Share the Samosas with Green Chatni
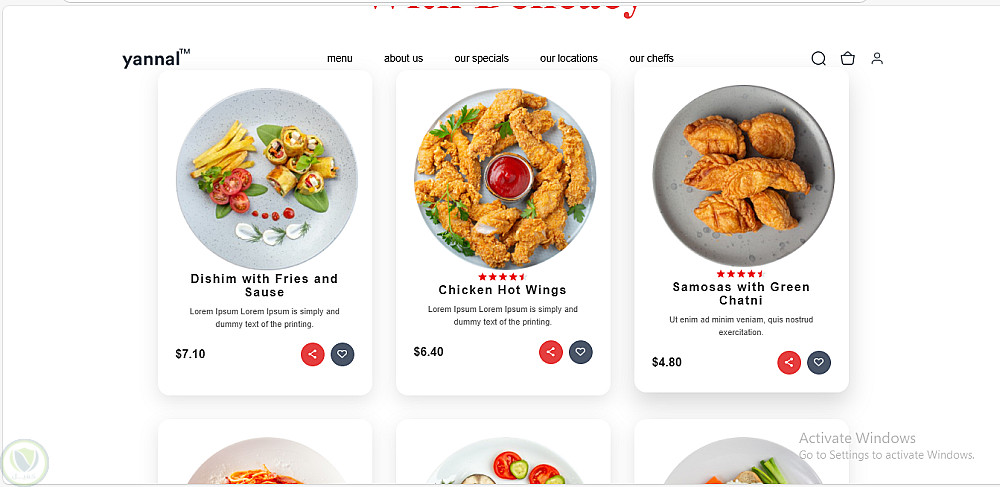 (789, 363)
